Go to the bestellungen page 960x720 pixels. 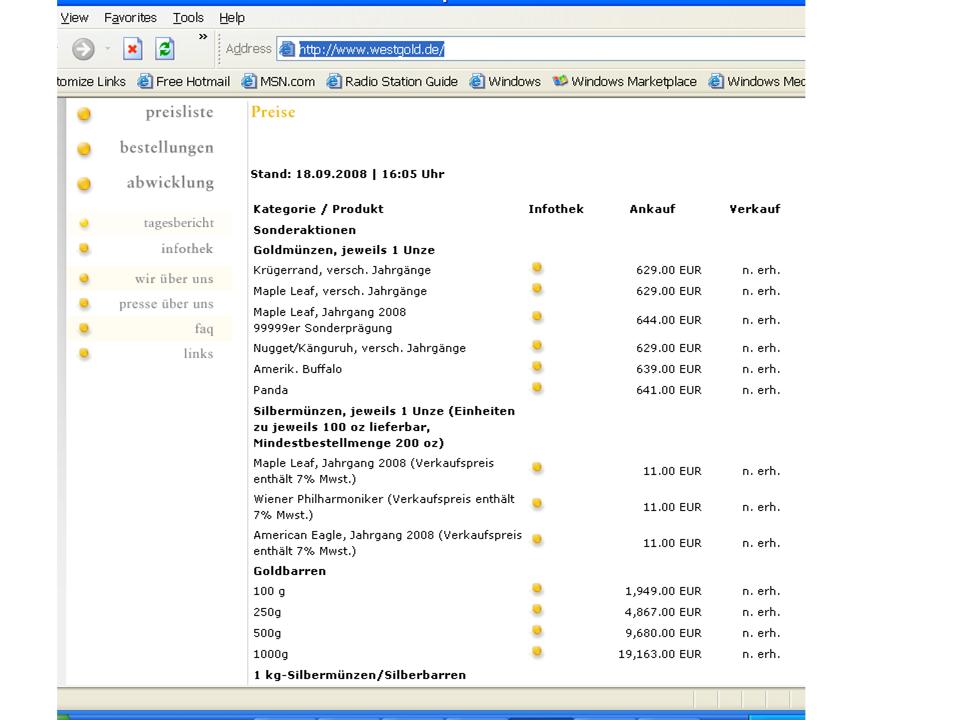click(167, 148)
